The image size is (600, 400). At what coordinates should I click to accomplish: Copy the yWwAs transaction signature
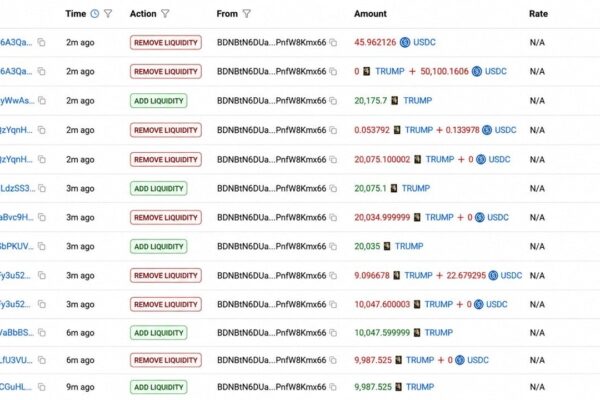pos(42,101)
